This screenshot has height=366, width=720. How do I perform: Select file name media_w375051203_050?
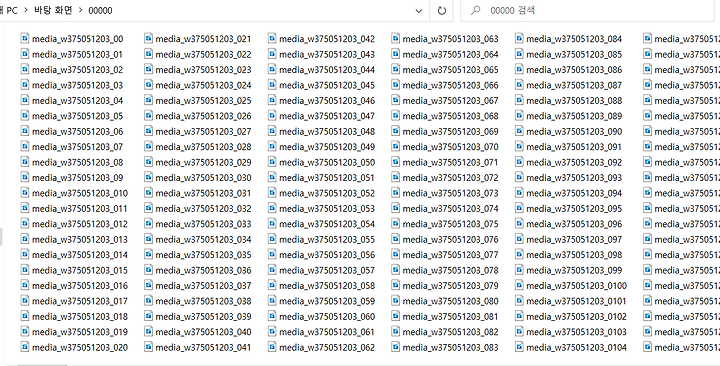pyautogui.click(x=327, y=163)
